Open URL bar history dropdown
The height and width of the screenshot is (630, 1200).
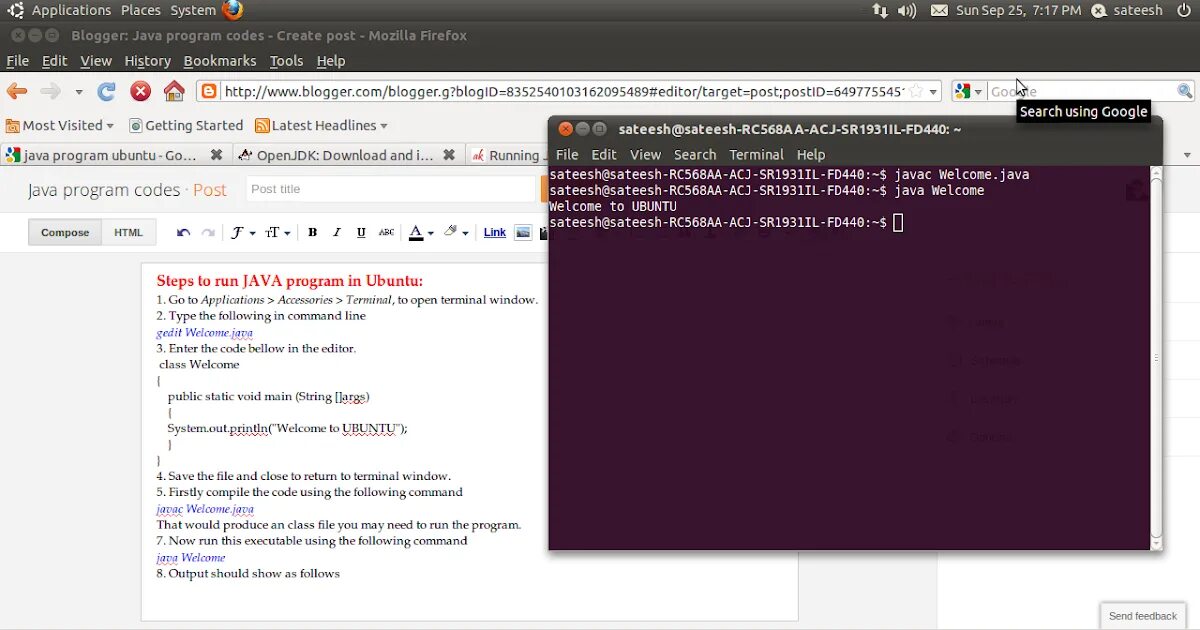pos(933,92)
